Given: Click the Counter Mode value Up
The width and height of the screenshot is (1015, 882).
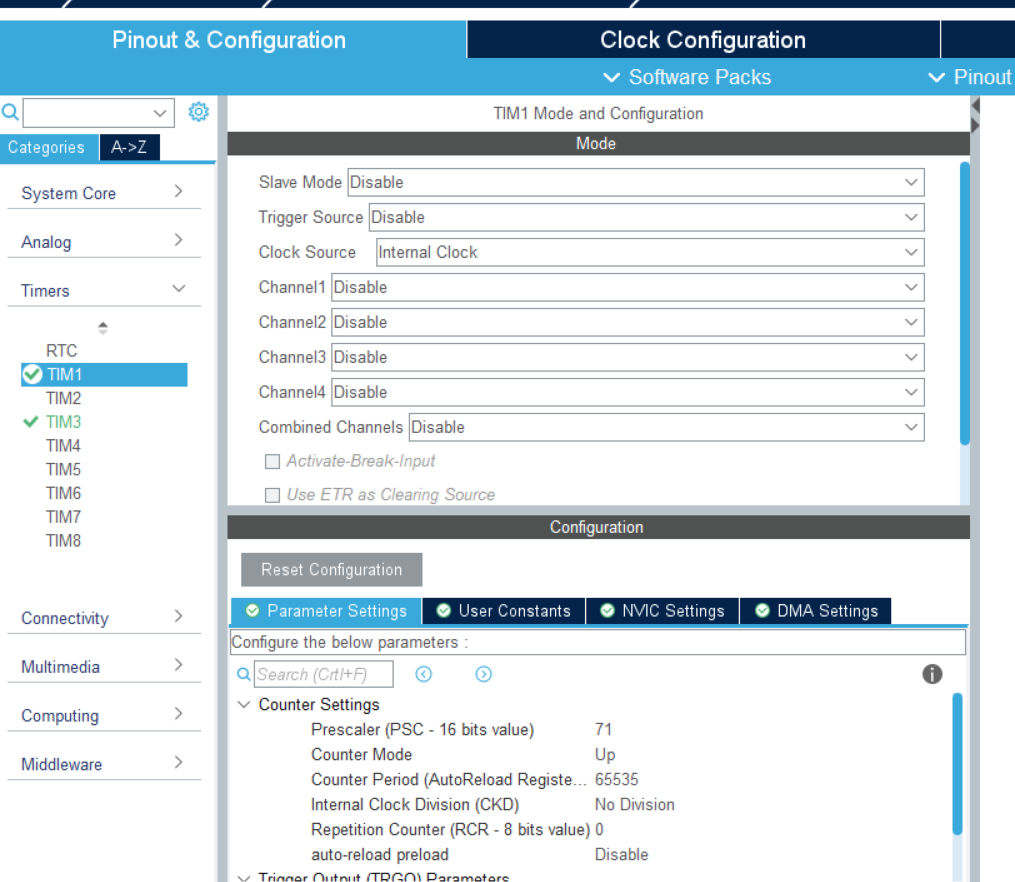Looking at the screenshot, I should click(605, 755).
